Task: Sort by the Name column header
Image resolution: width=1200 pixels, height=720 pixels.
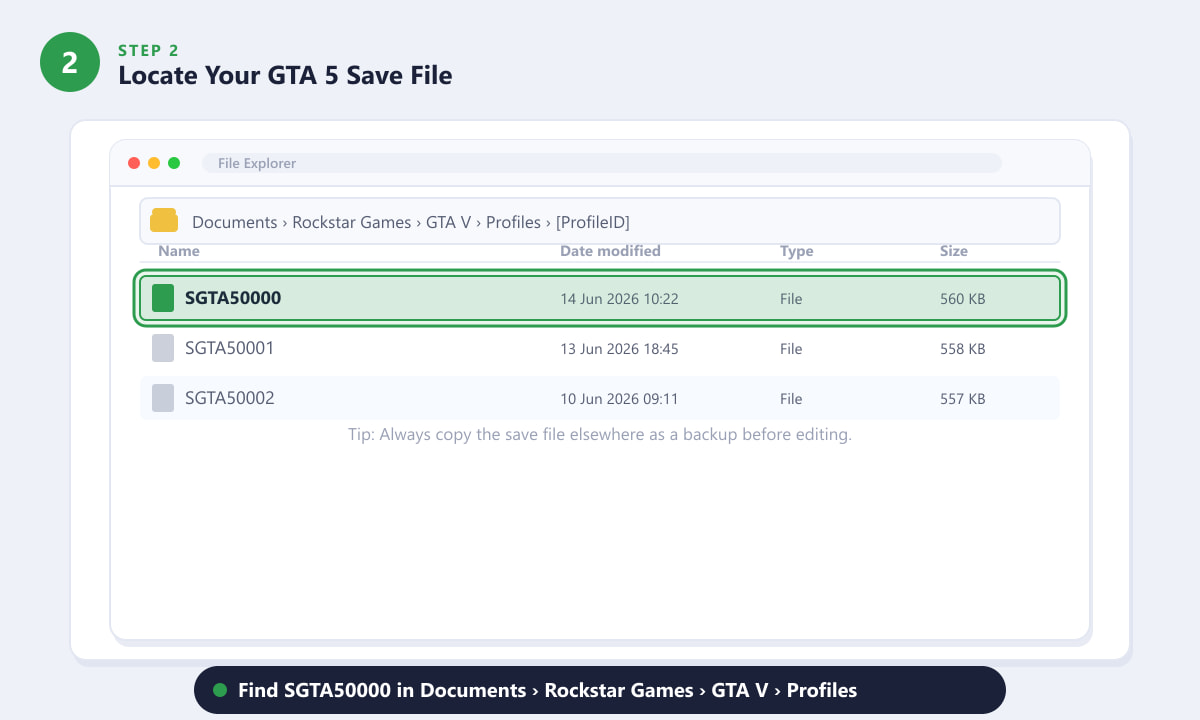Action: pyautogui.click(x=179, y=251)
